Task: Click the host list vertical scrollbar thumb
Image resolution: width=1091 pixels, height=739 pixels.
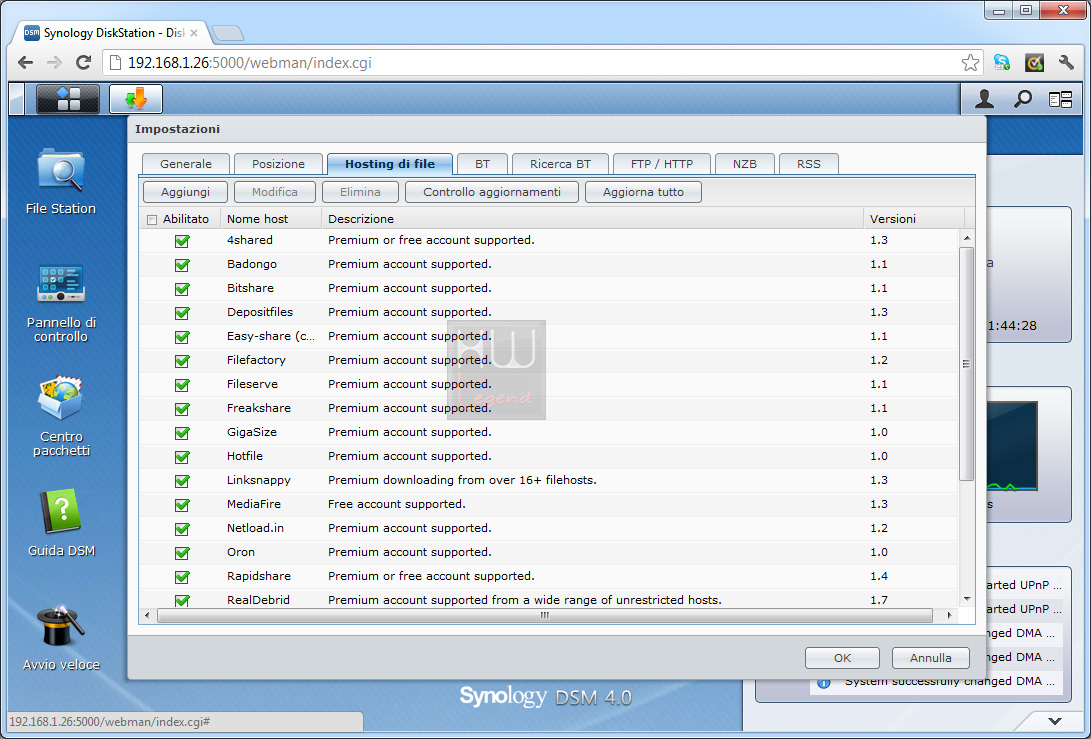Action: coord(966,364)
